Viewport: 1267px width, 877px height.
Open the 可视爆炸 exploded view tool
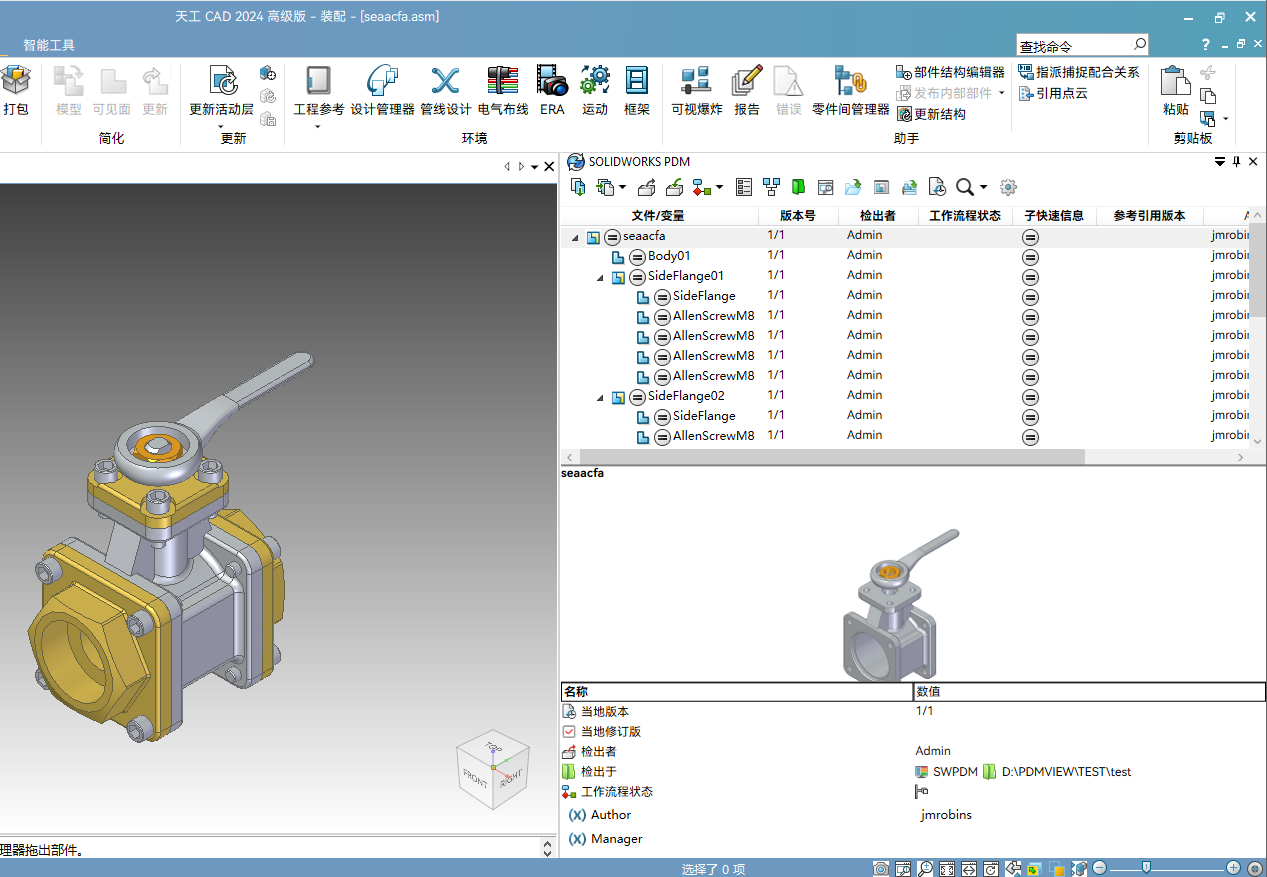point(696,91)
